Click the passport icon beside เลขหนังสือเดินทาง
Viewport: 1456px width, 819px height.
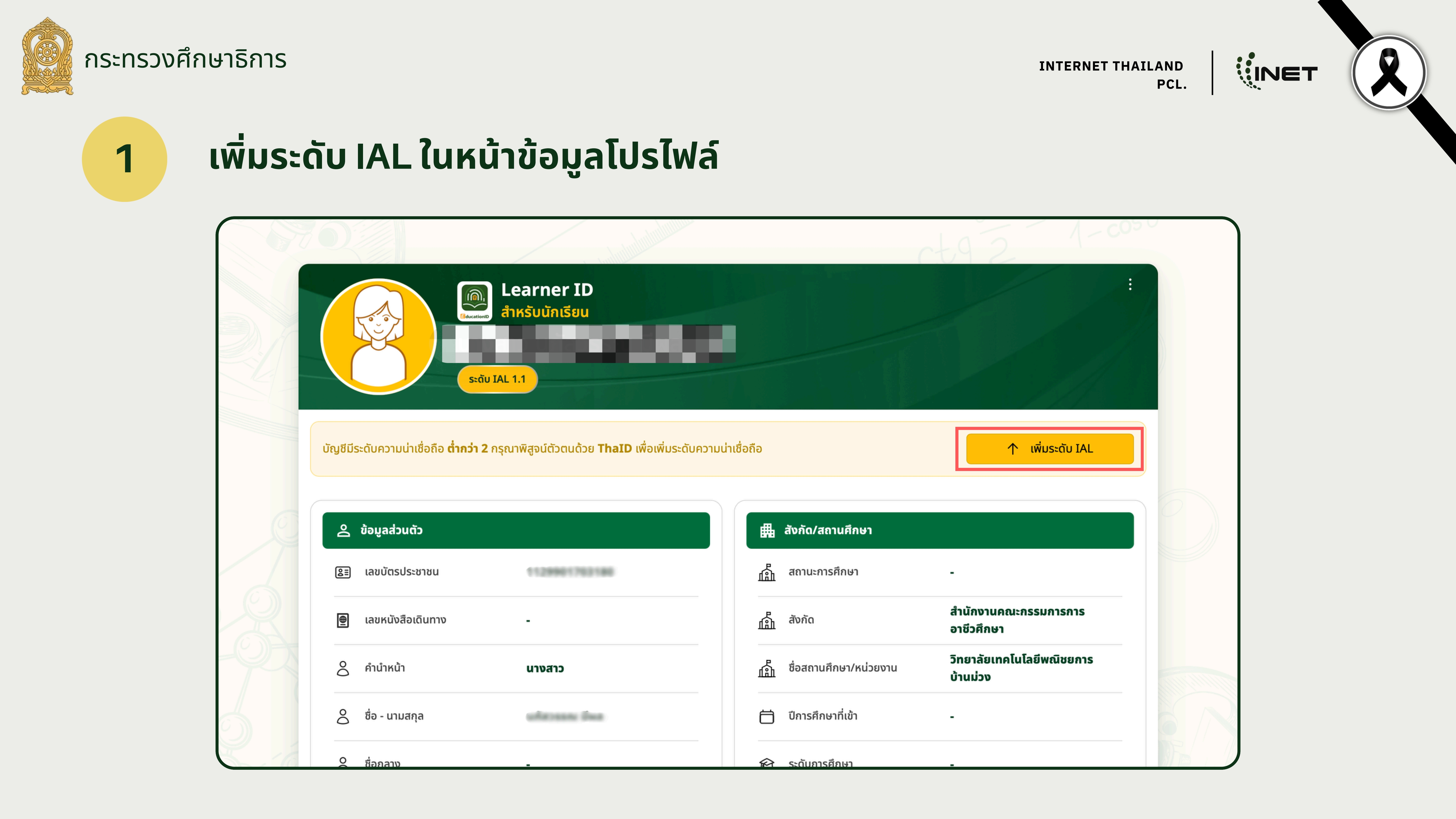(x=343, y=620)
